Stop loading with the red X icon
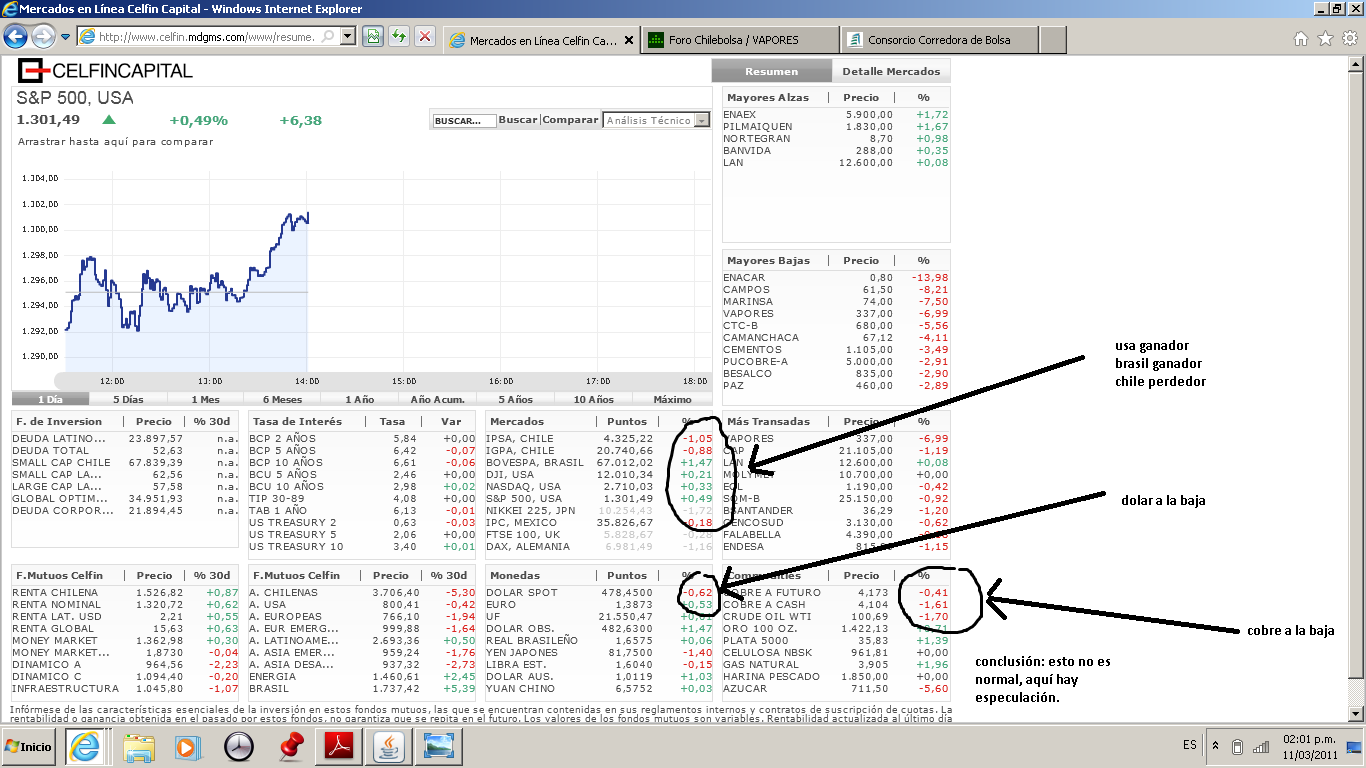1366x768 pixels. click(x=425, y=37)
